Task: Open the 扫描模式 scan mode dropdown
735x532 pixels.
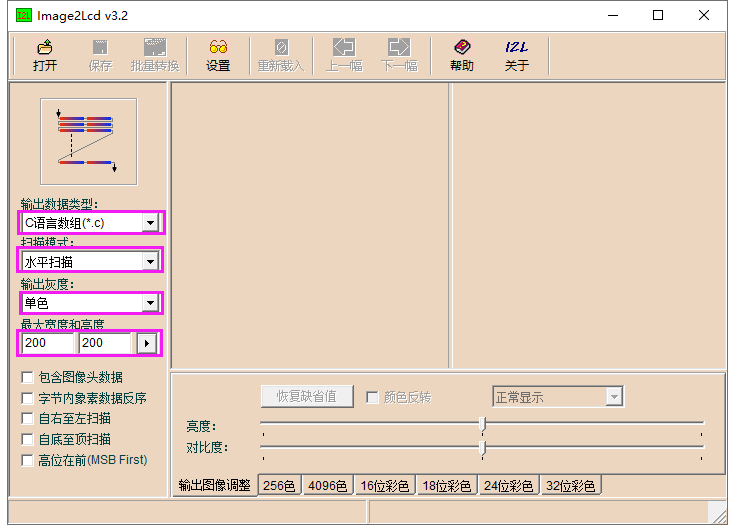Action: coord(150,262)
